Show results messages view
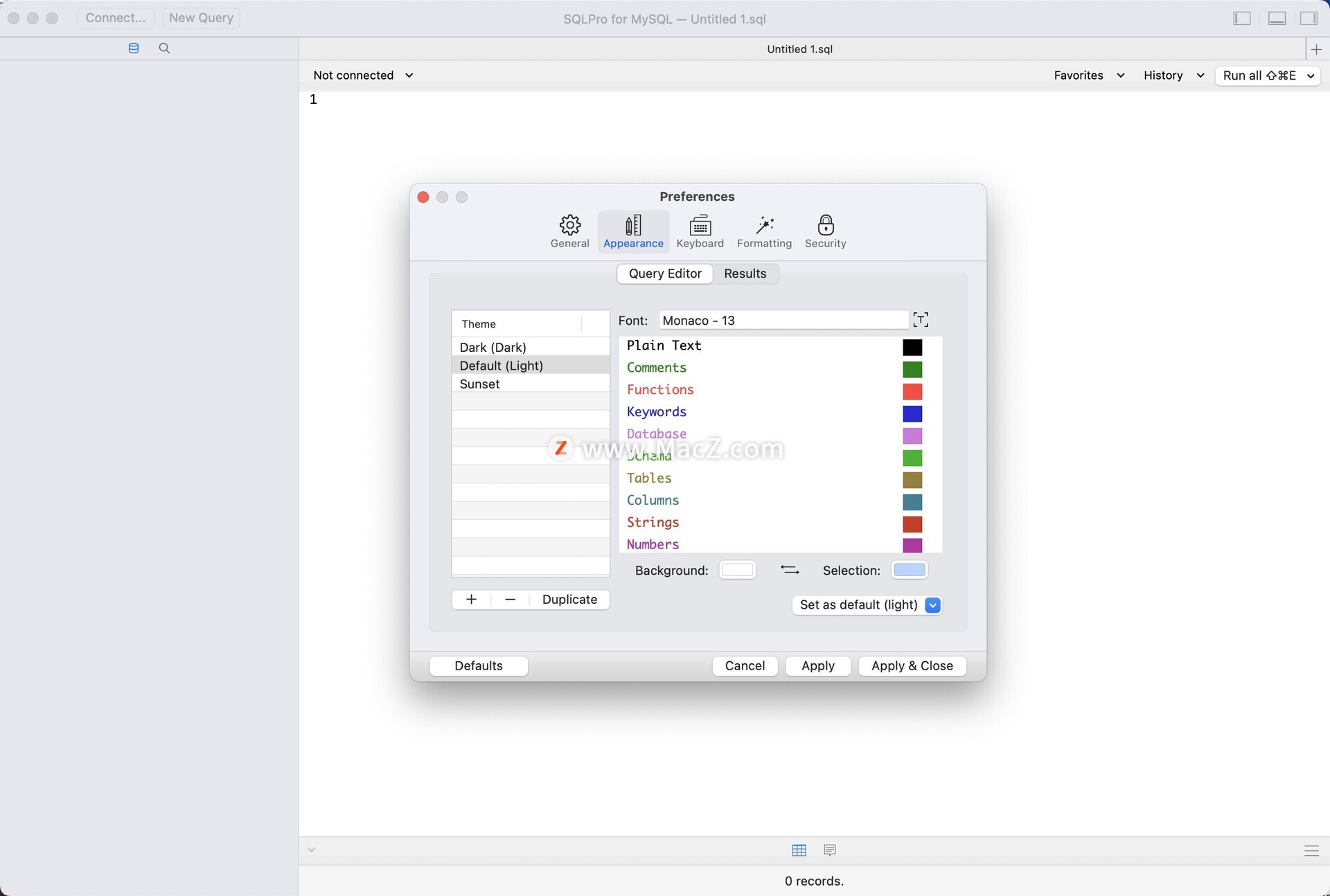 [830, 850]
